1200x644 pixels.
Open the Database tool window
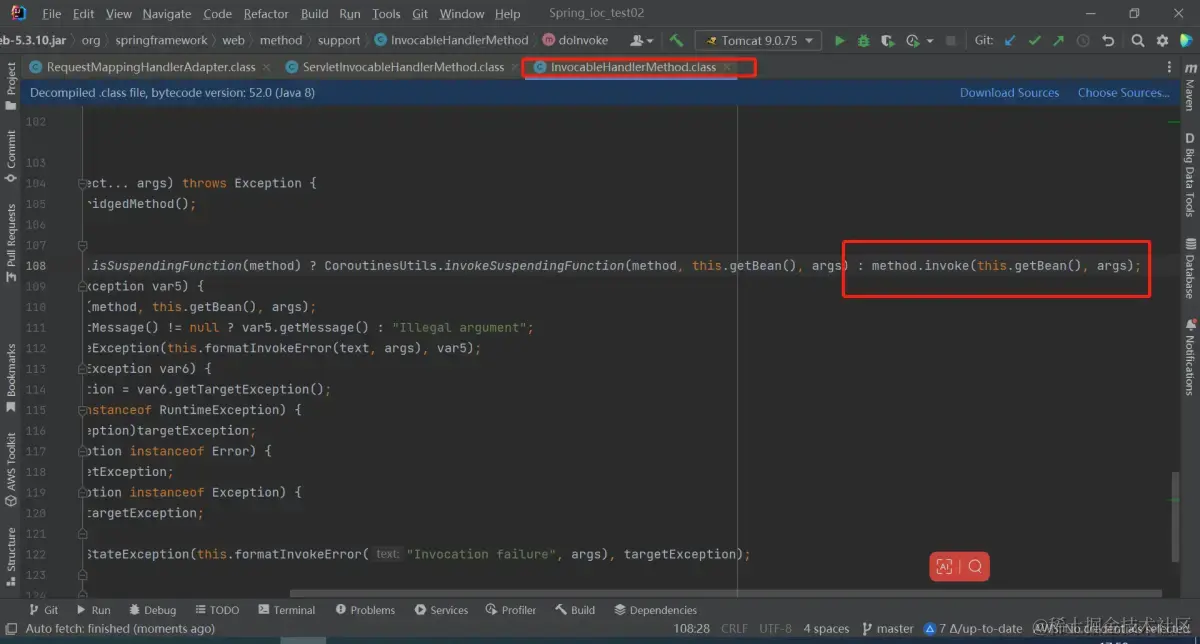tap(1190, 267)
